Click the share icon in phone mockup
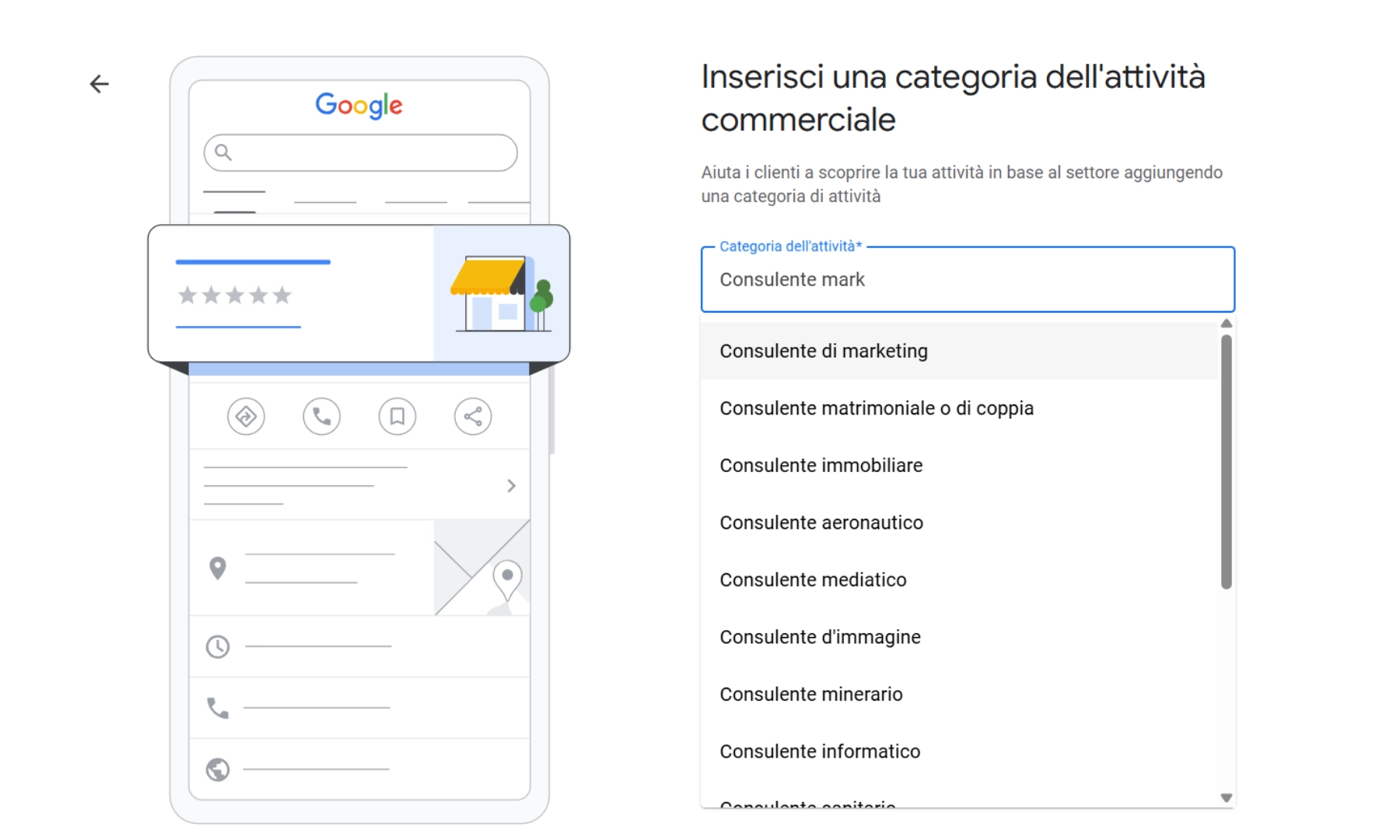This screenshot has width=1400, height=840. pos(473,417)
